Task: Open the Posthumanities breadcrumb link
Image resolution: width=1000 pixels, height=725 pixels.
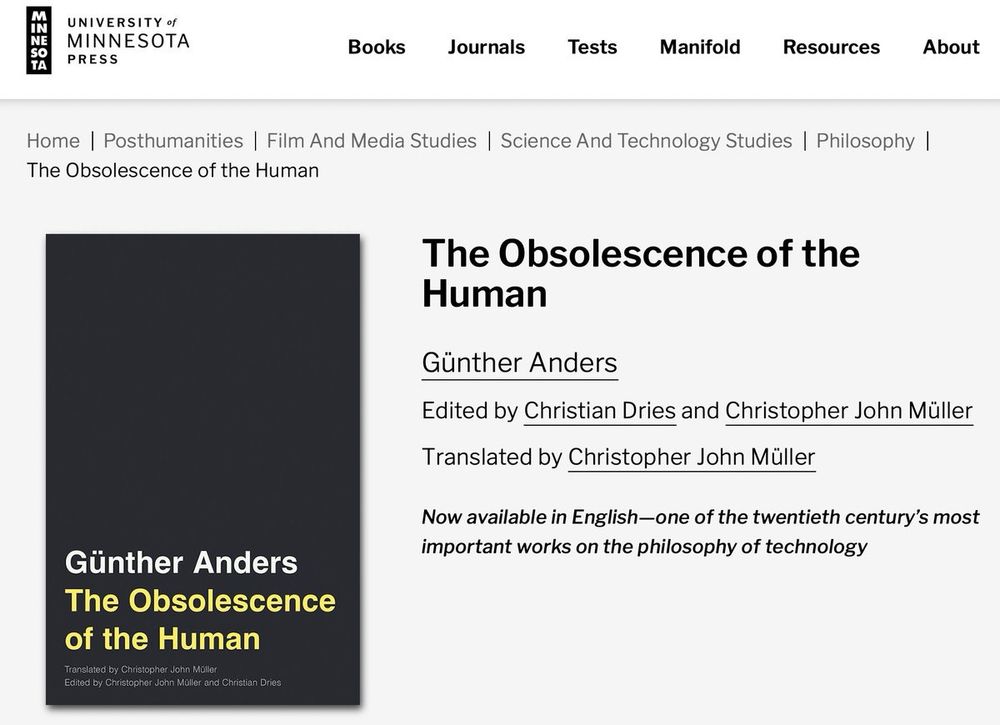Action: (x=173, y=140)
